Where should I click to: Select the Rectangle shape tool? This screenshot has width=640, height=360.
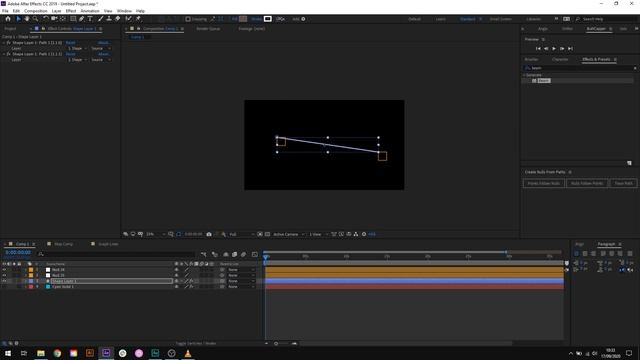tap(73, 19)
